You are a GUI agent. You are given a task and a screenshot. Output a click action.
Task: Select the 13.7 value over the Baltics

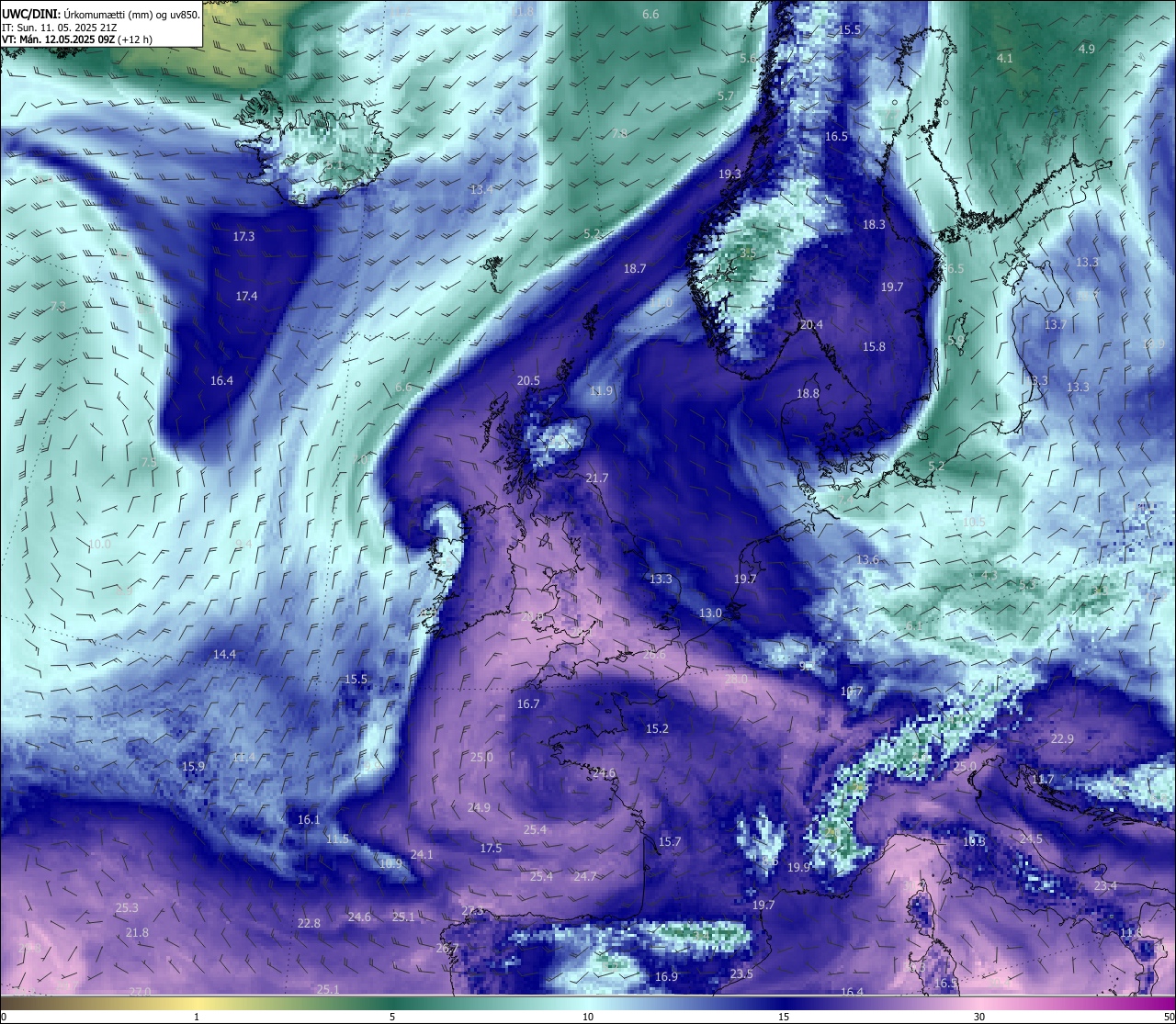(x=1055, y=324)
